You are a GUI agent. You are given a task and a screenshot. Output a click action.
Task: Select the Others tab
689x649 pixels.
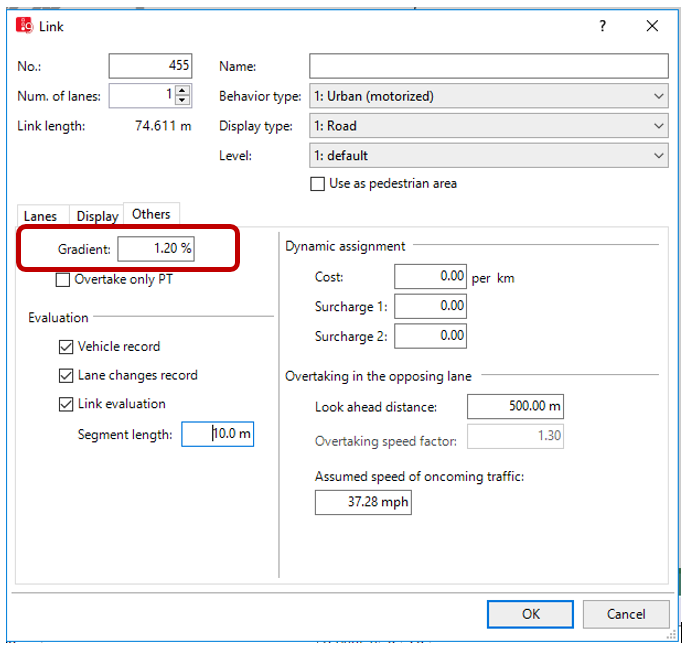tap(151, 214)
